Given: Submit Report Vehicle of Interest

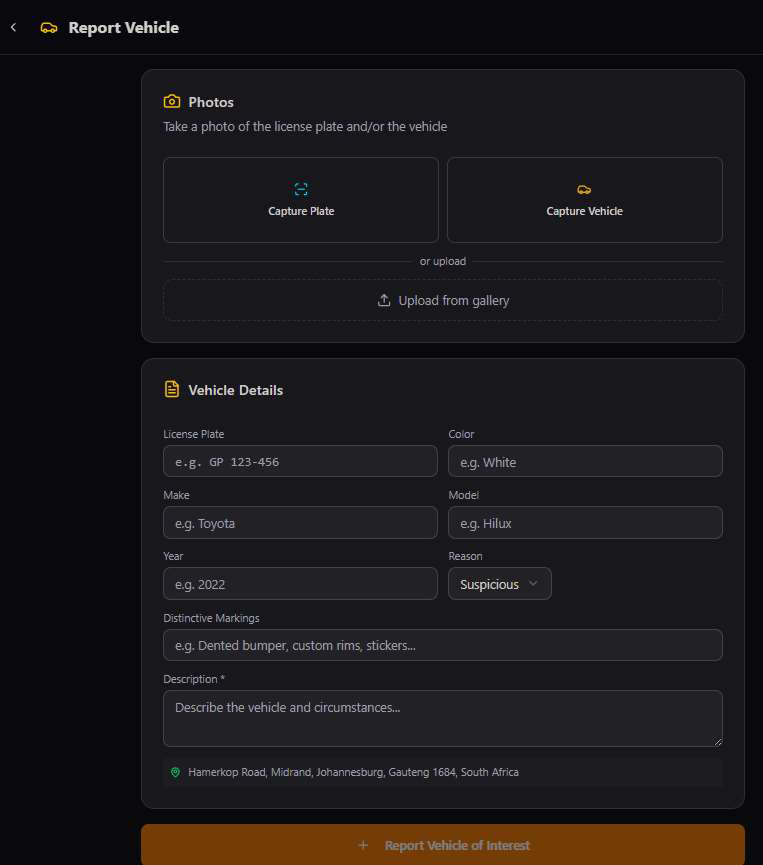Looking at the screenshot, I should 443,845.
